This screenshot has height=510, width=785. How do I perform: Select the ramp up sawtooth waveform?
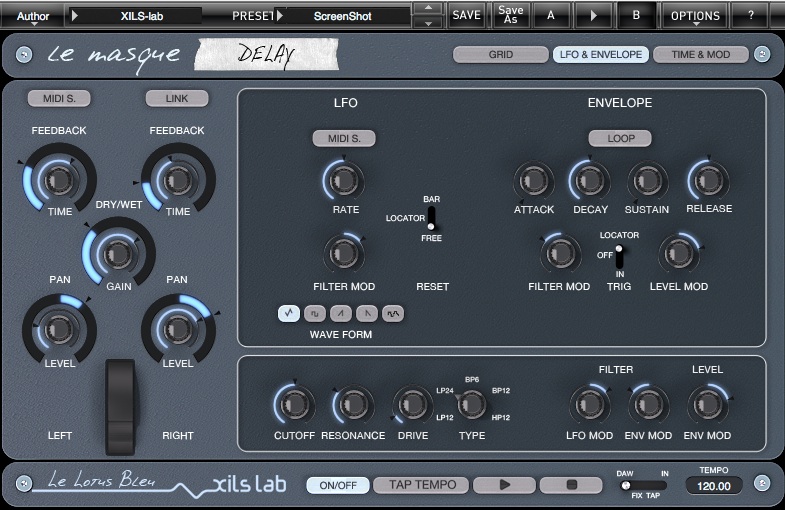(x=341, y=314)
